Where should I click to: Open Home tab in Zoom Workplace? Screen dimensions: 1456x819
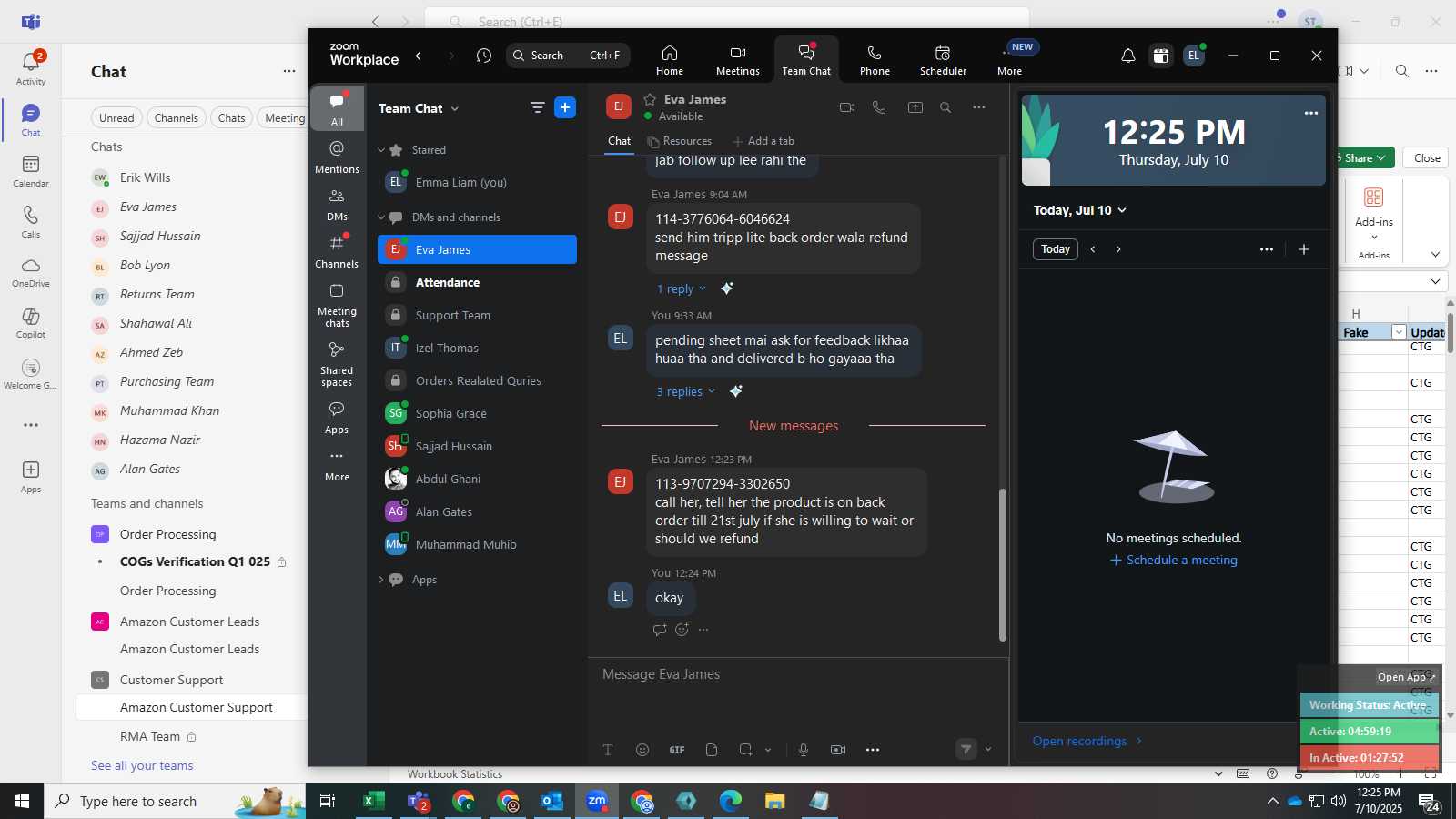(x=670, y=60)
